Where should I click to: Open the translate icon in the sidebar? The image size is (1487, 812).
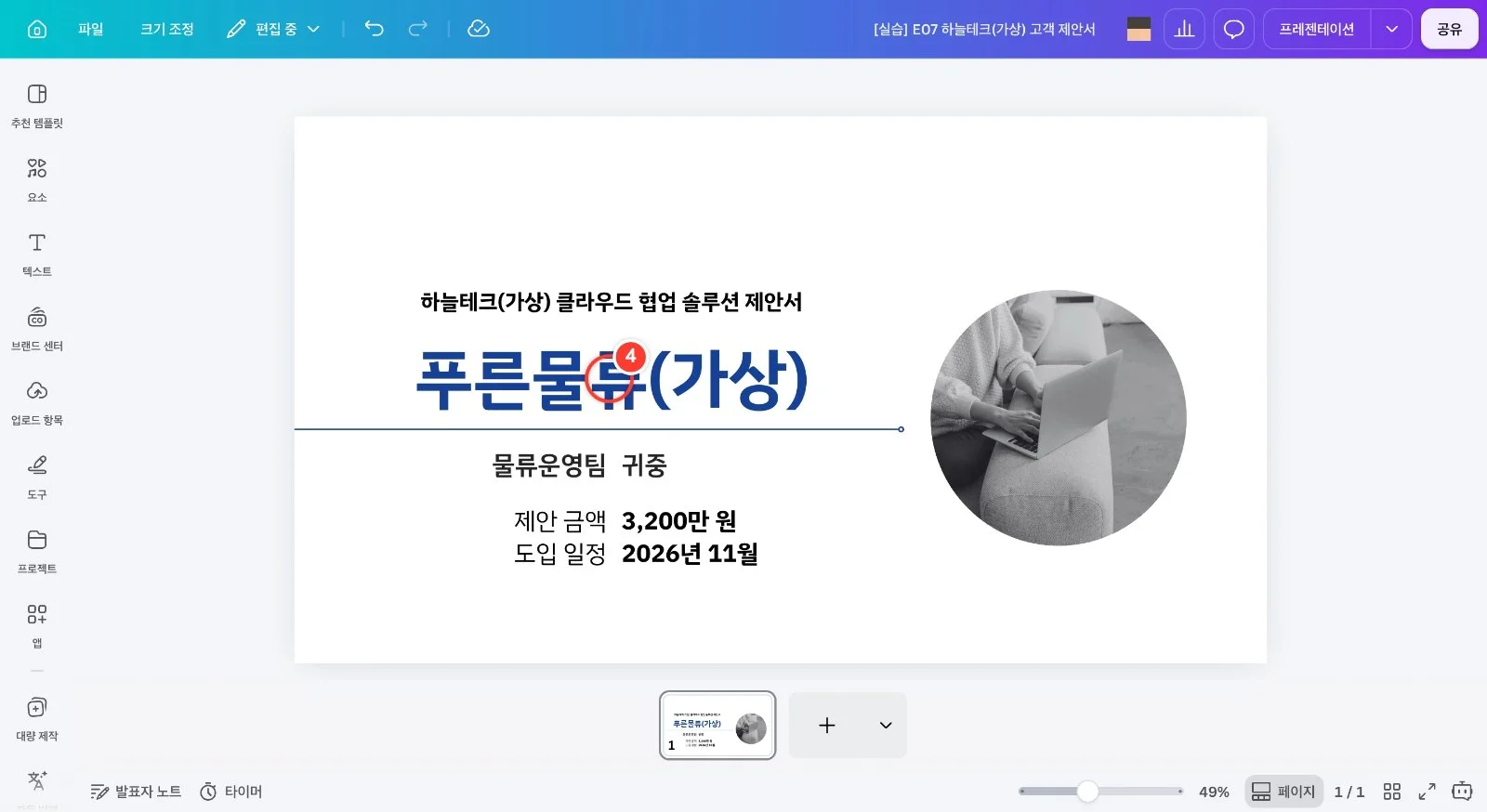[x=37, y=780]
